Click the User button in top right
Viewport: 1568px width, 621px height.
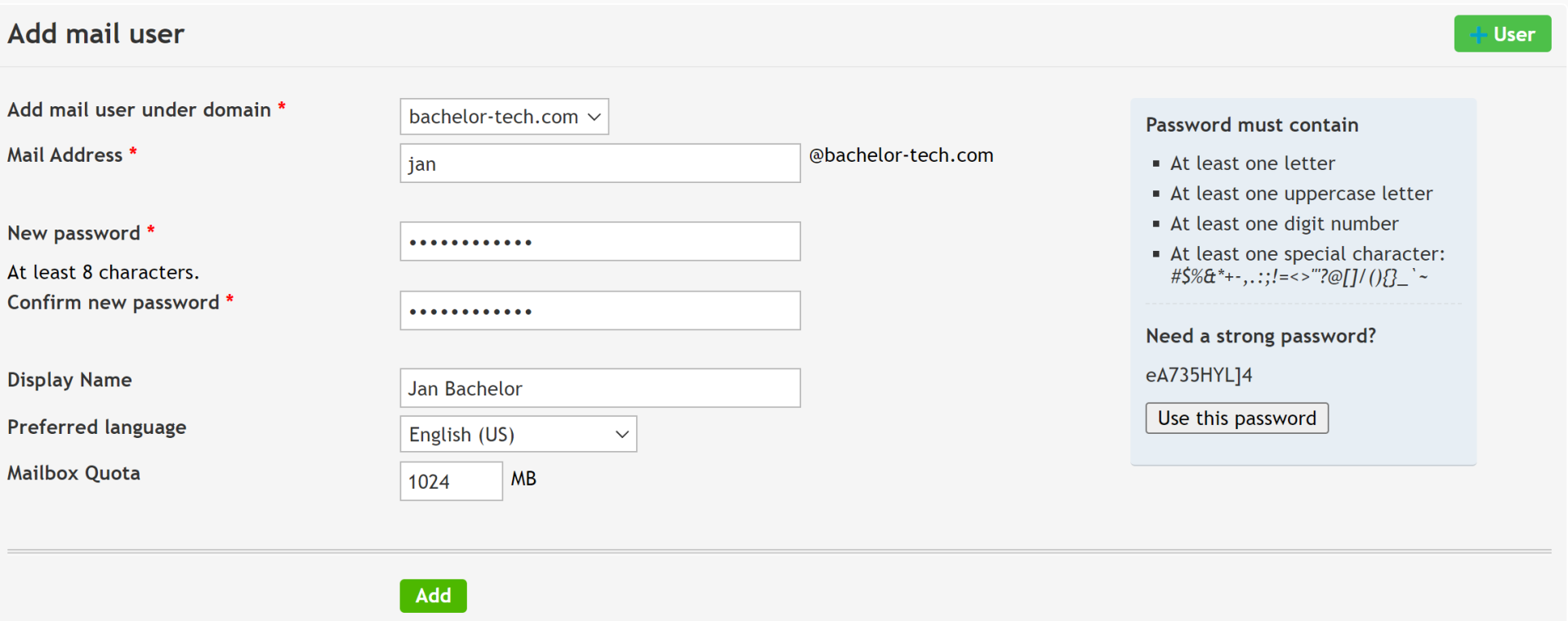tap(1502, 34)
